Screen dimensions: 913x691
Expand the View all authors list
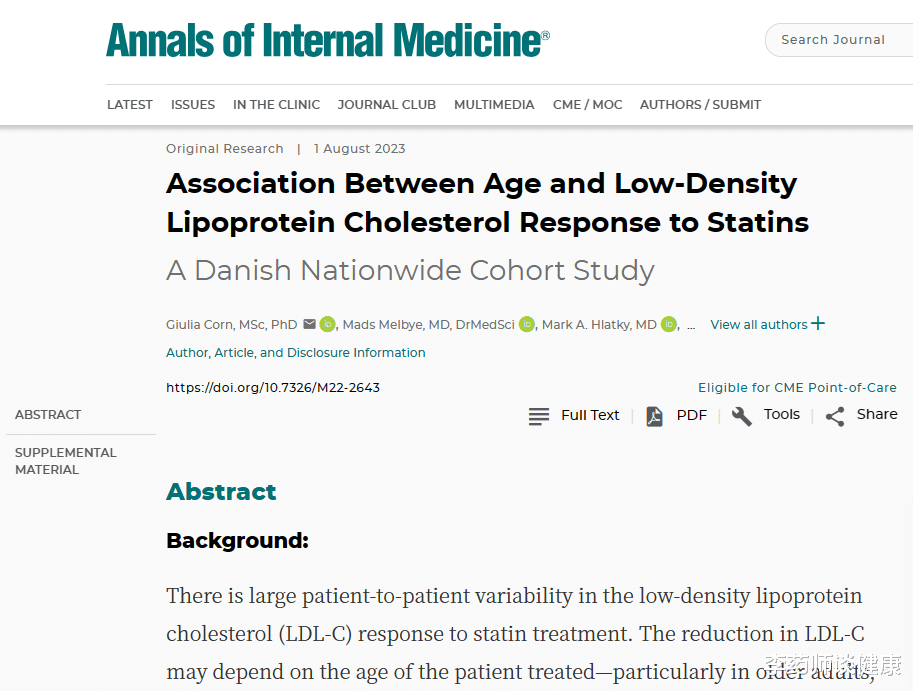[767, 324]
